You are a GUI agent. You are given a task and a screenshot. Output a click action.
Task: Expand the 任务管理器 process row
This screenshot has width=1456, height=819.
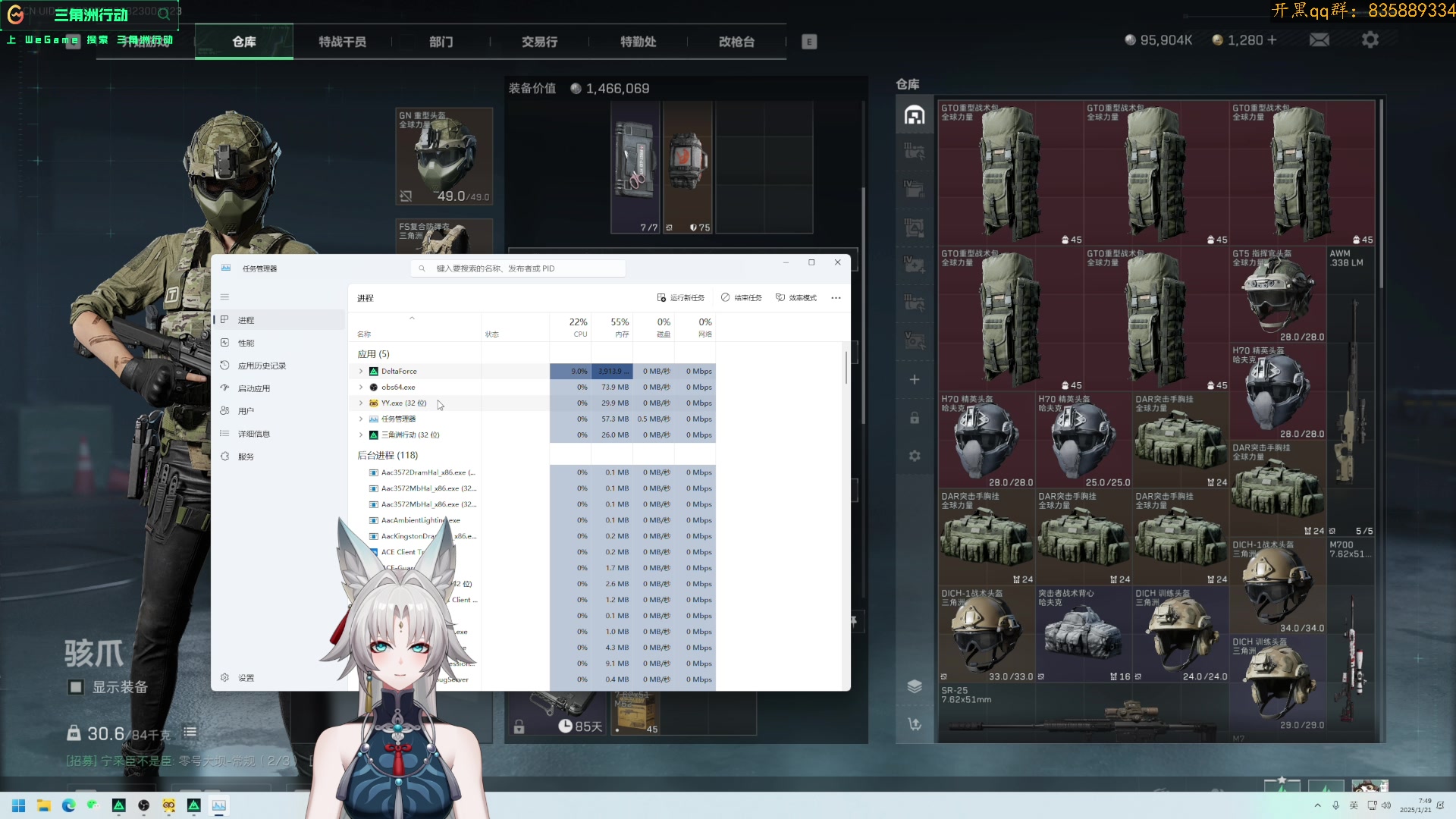coord(361,419)
